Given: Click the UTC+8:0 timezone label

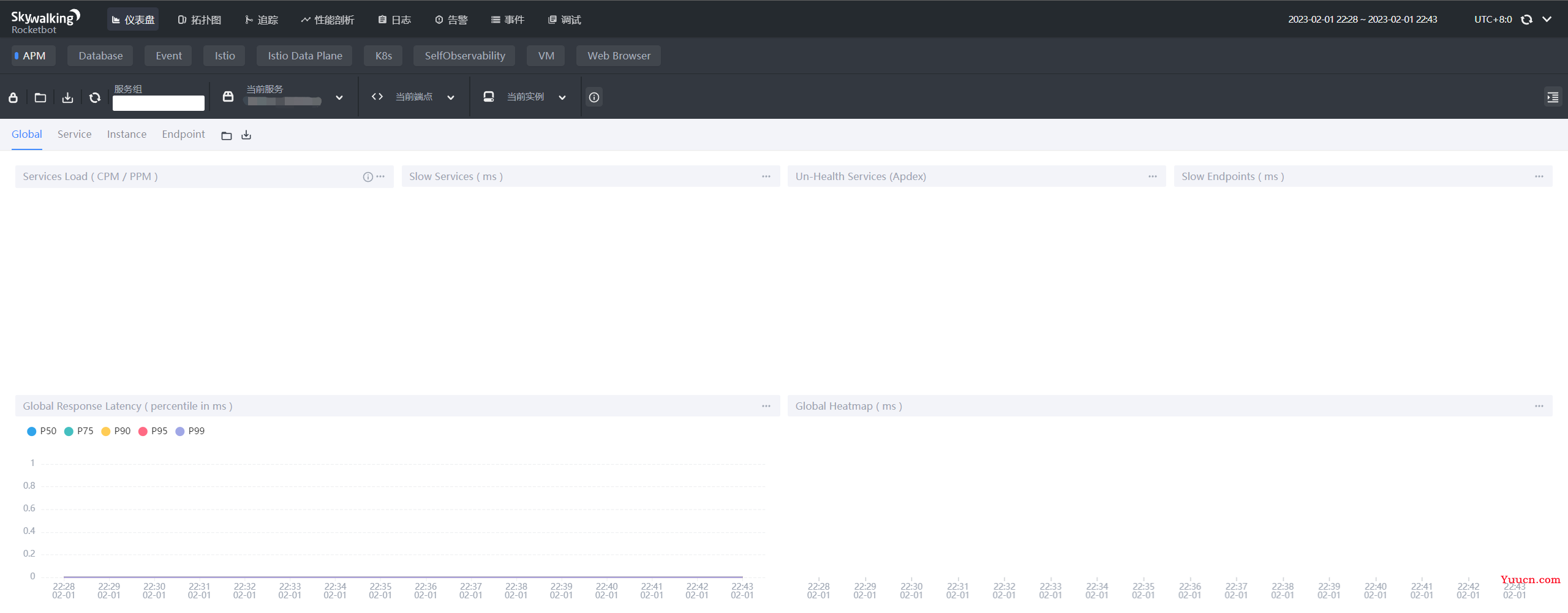Looking at the screenshot, I should [1493, 20].
